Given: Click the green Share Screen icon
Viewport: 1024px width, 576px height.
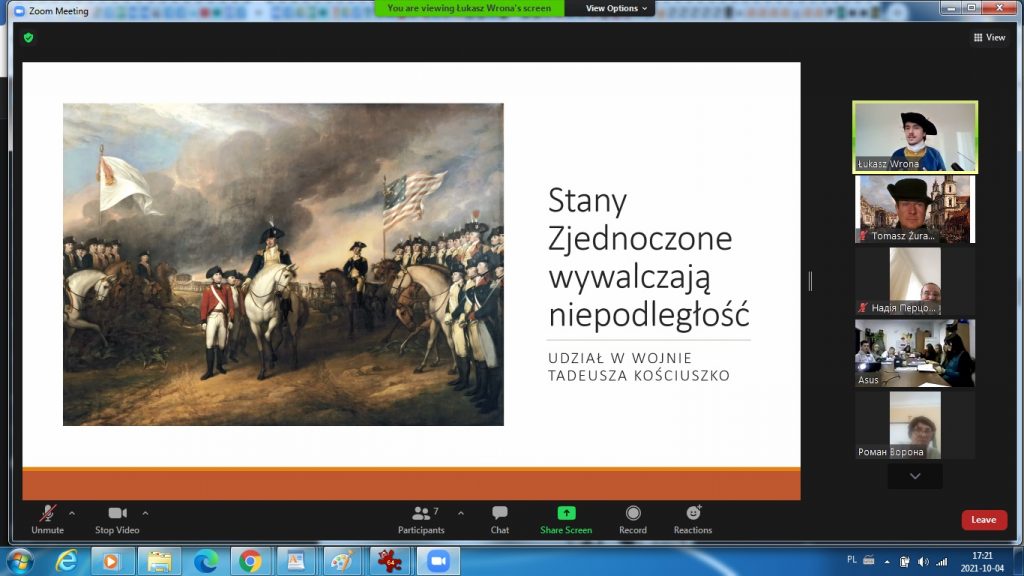Looking at the screenshot, I should pos(566,514).
